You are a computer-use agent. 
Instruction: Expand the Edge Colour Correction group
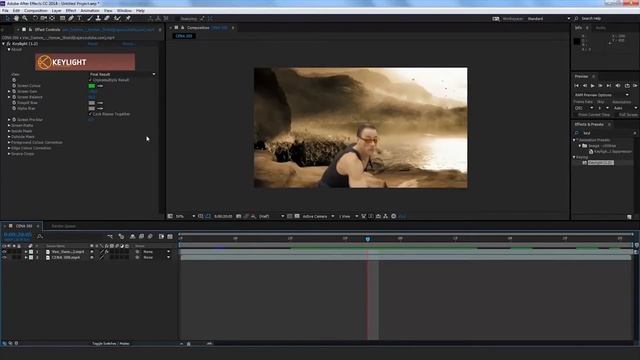9,148
